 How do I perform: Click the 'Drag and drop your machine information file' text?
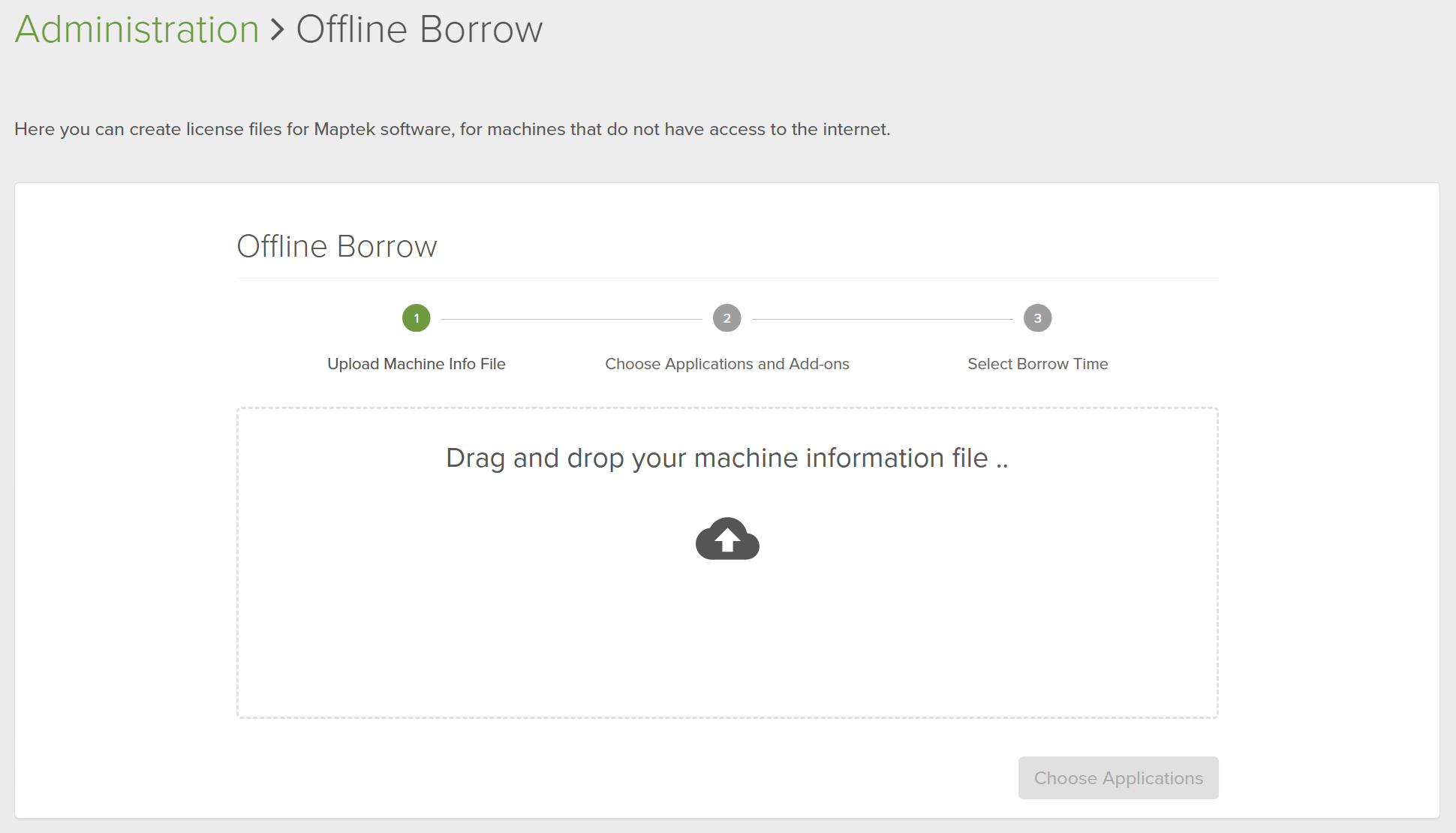[717, 458]
